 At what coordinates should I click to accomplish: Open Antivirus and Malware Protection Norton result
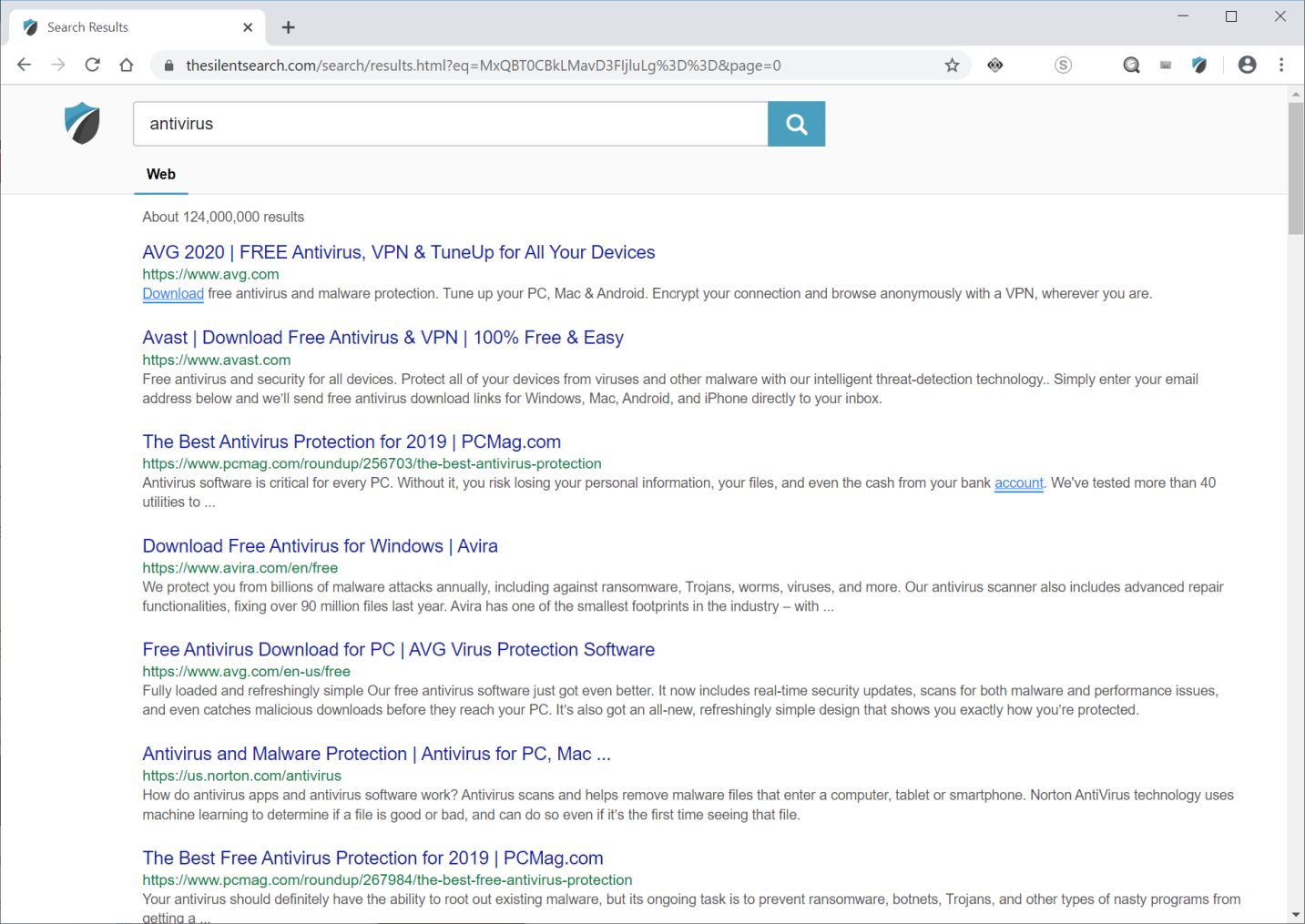tap(376, 754)
